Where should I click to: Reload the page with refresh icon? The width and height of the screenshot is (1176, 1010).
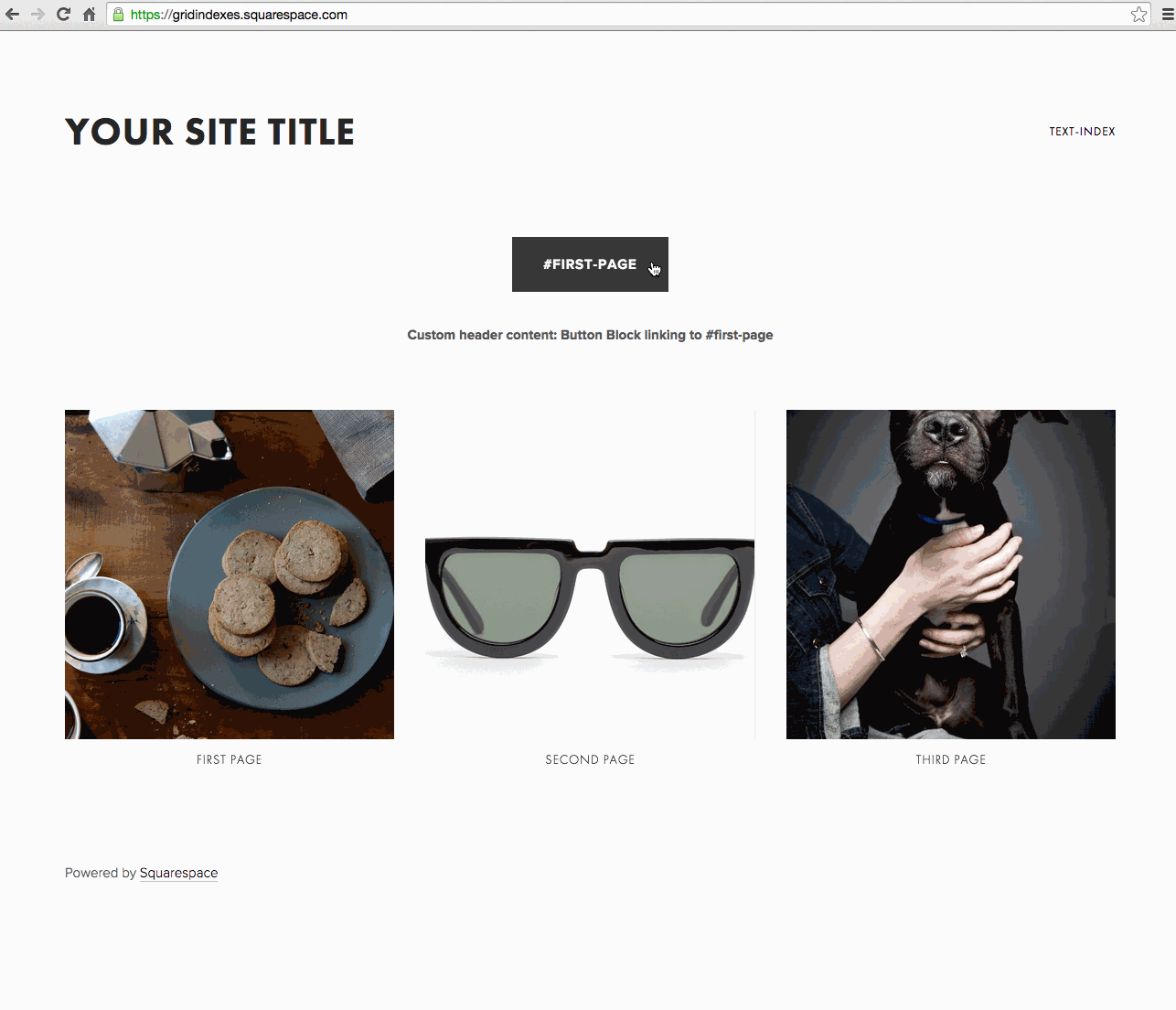point(63,15)
